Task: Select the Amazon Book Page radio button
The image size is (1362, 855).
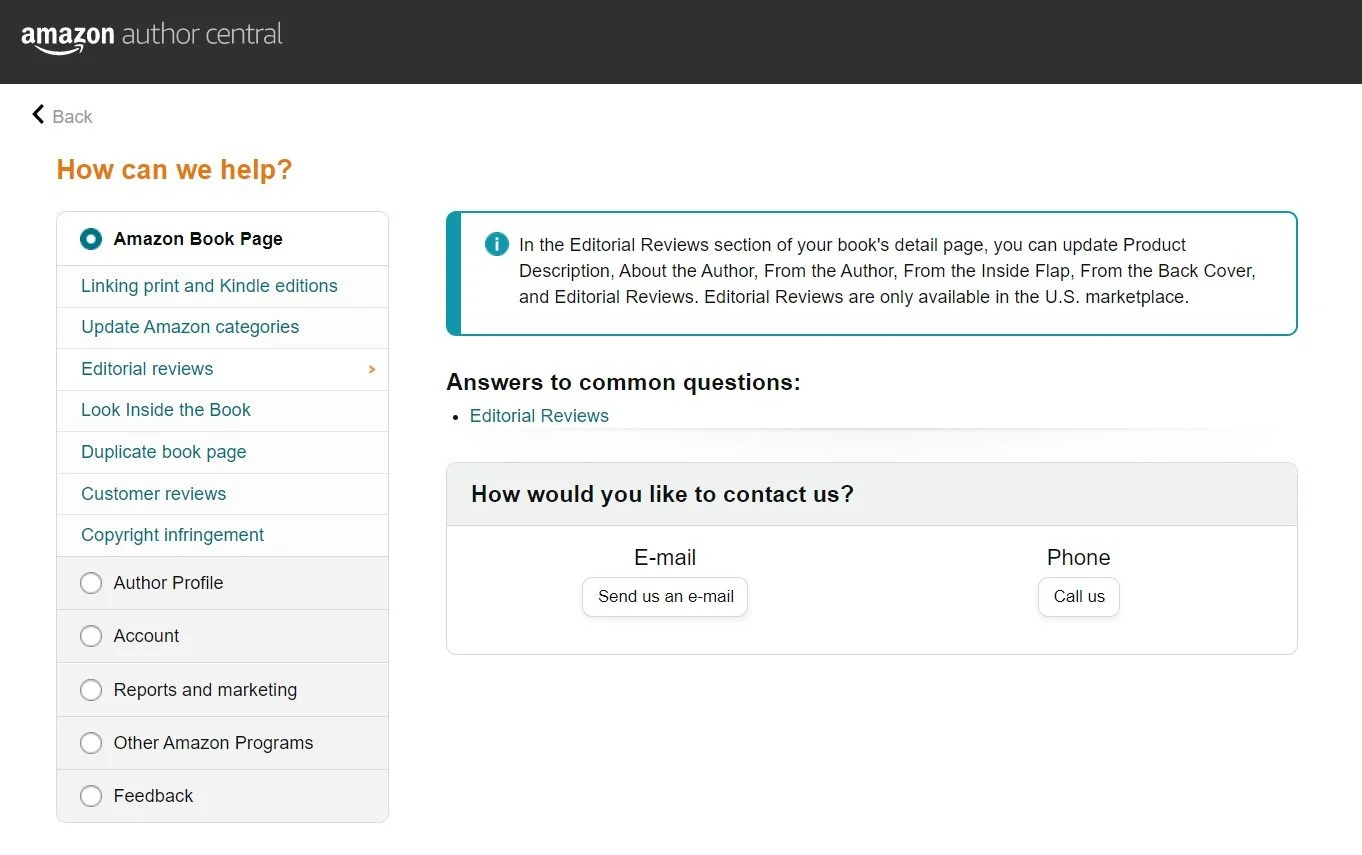Action: pyautogui.click(x=91, y=239)
